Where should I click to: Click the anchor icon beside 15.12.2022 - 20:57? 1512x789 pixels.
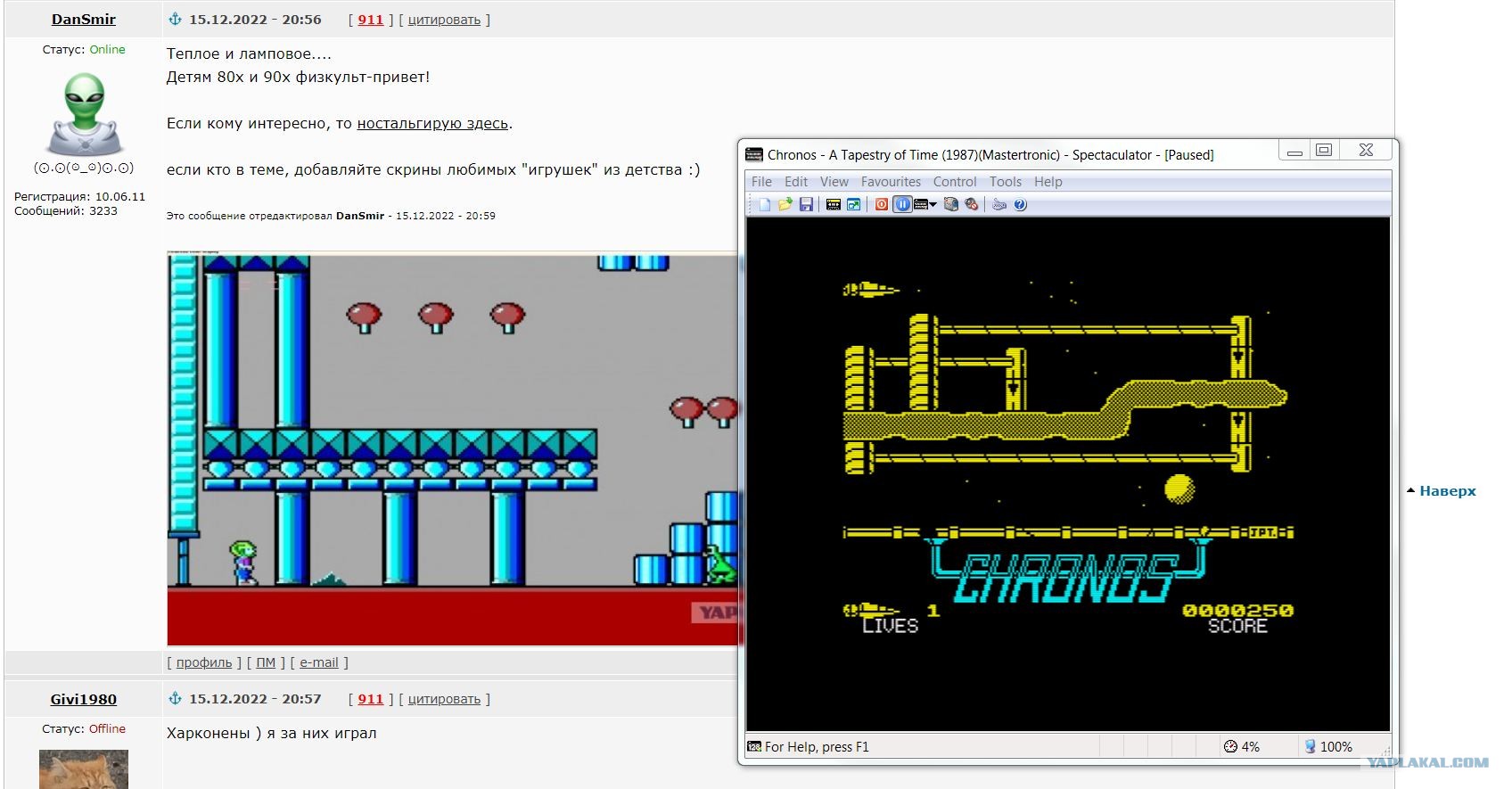click(176, 698)
